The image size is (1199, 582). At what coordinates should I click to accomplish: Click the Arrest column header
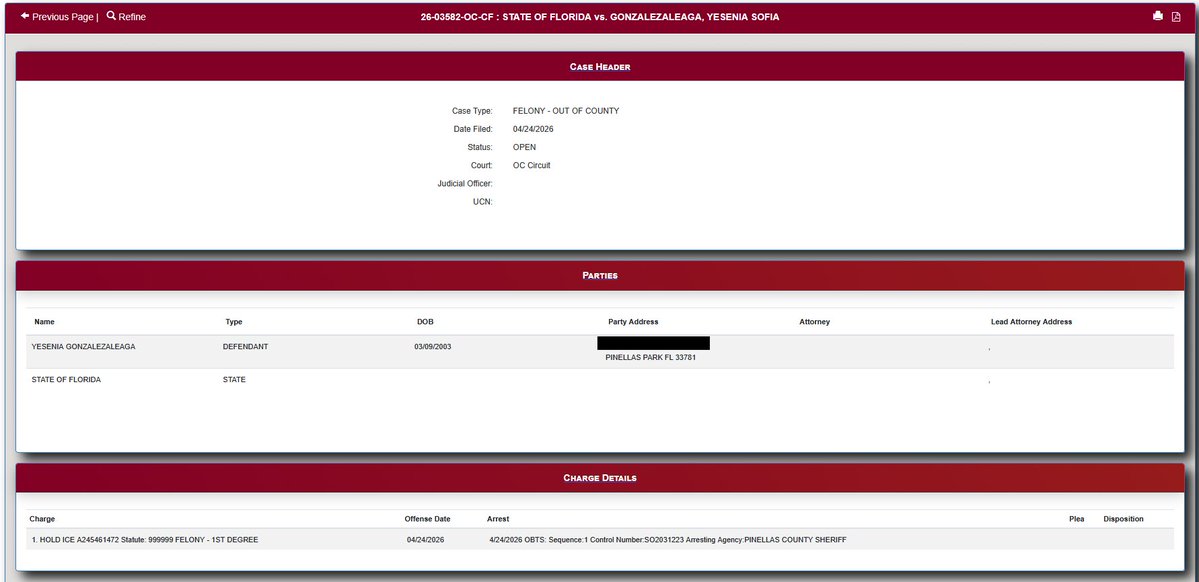pos(498,519)
